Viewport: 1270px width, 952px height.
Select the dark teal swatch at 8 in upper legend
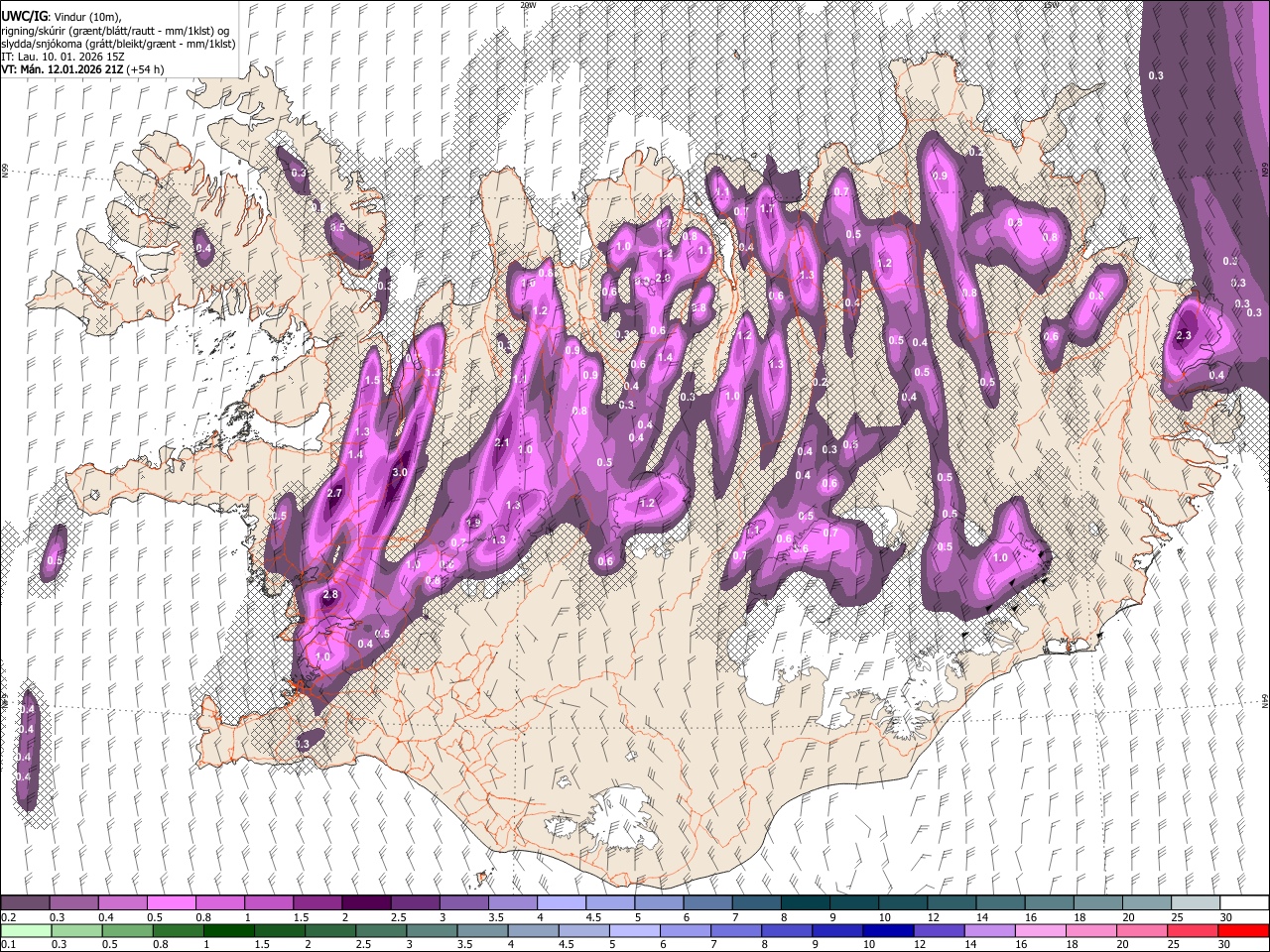pos(806,903)
